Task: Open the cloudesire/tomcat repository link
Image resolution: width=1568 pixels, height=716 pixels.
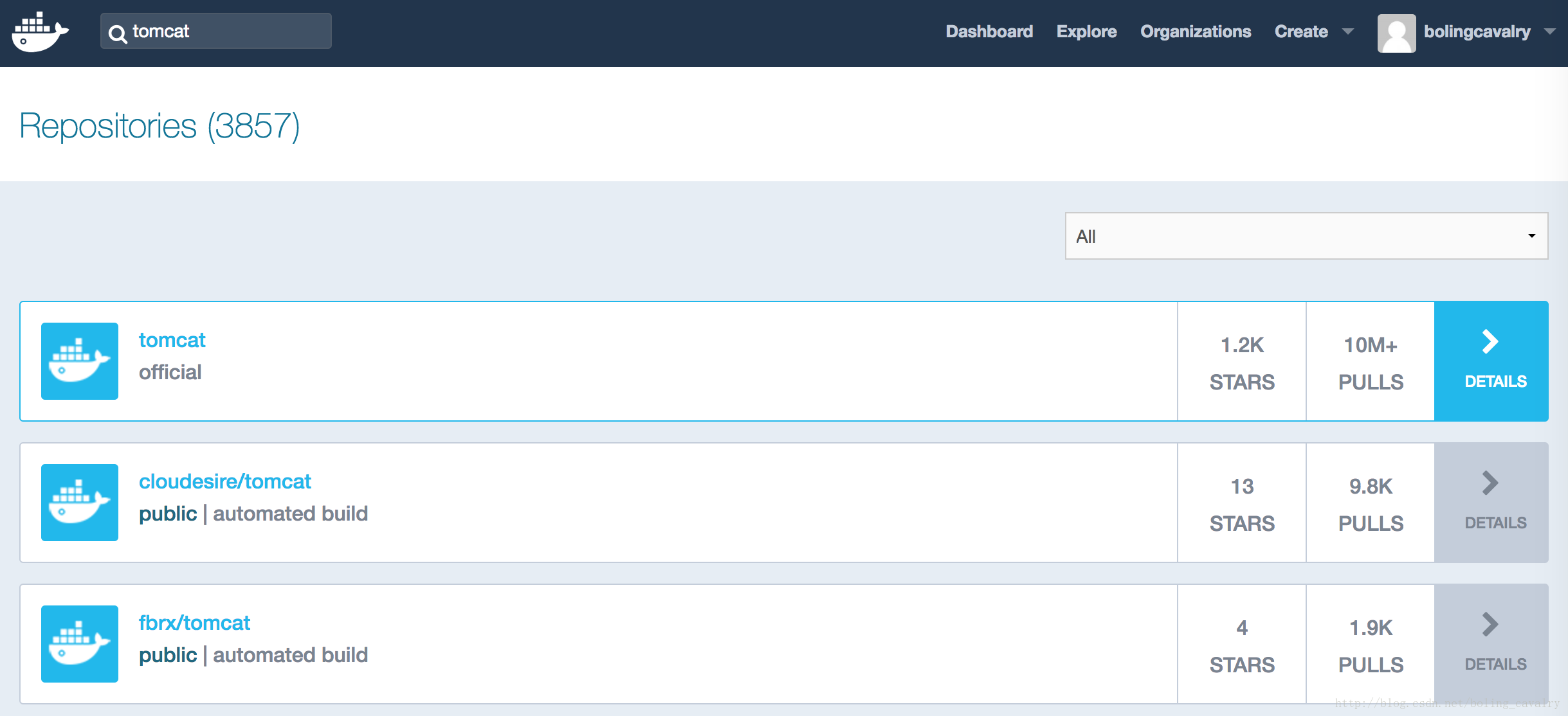Action: [x=224, y=481]
